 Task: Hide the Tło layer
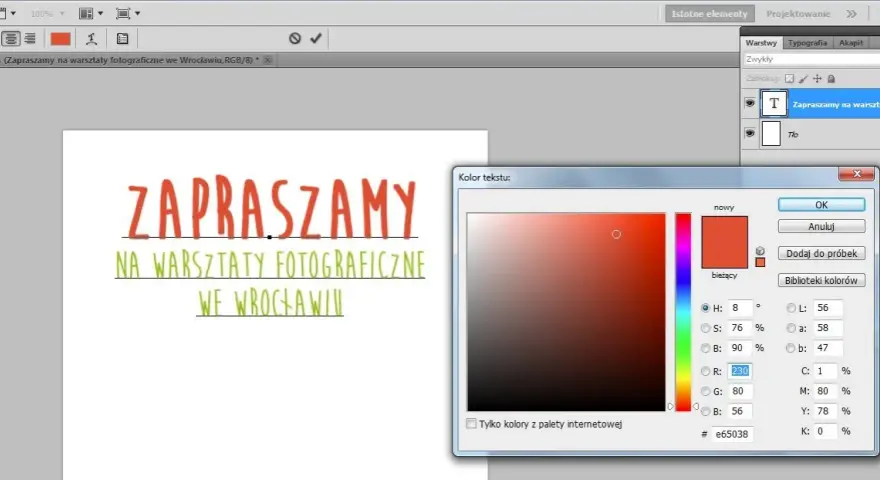[749, 134]
